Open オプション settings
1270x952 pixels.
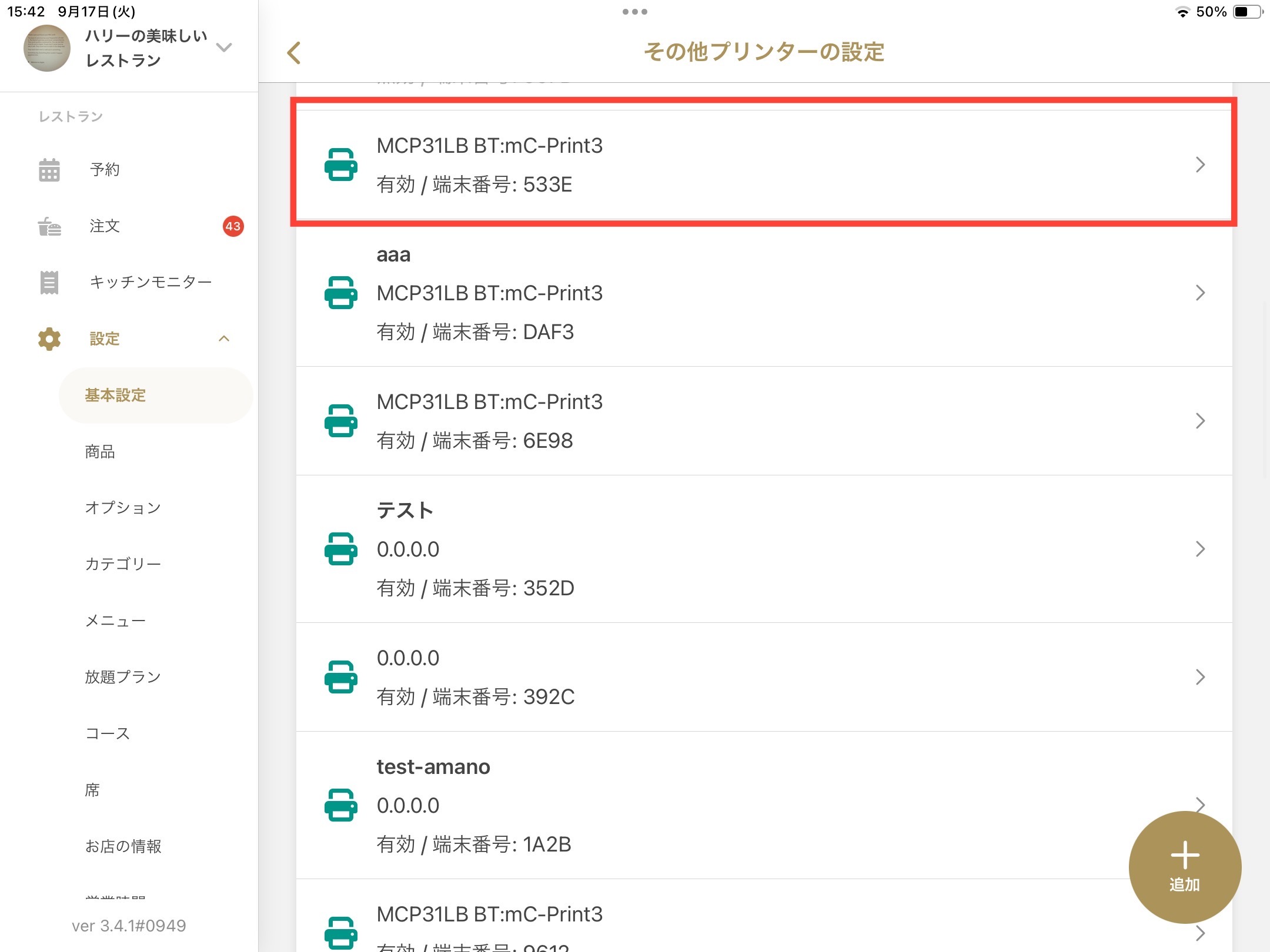click(123, 508)
